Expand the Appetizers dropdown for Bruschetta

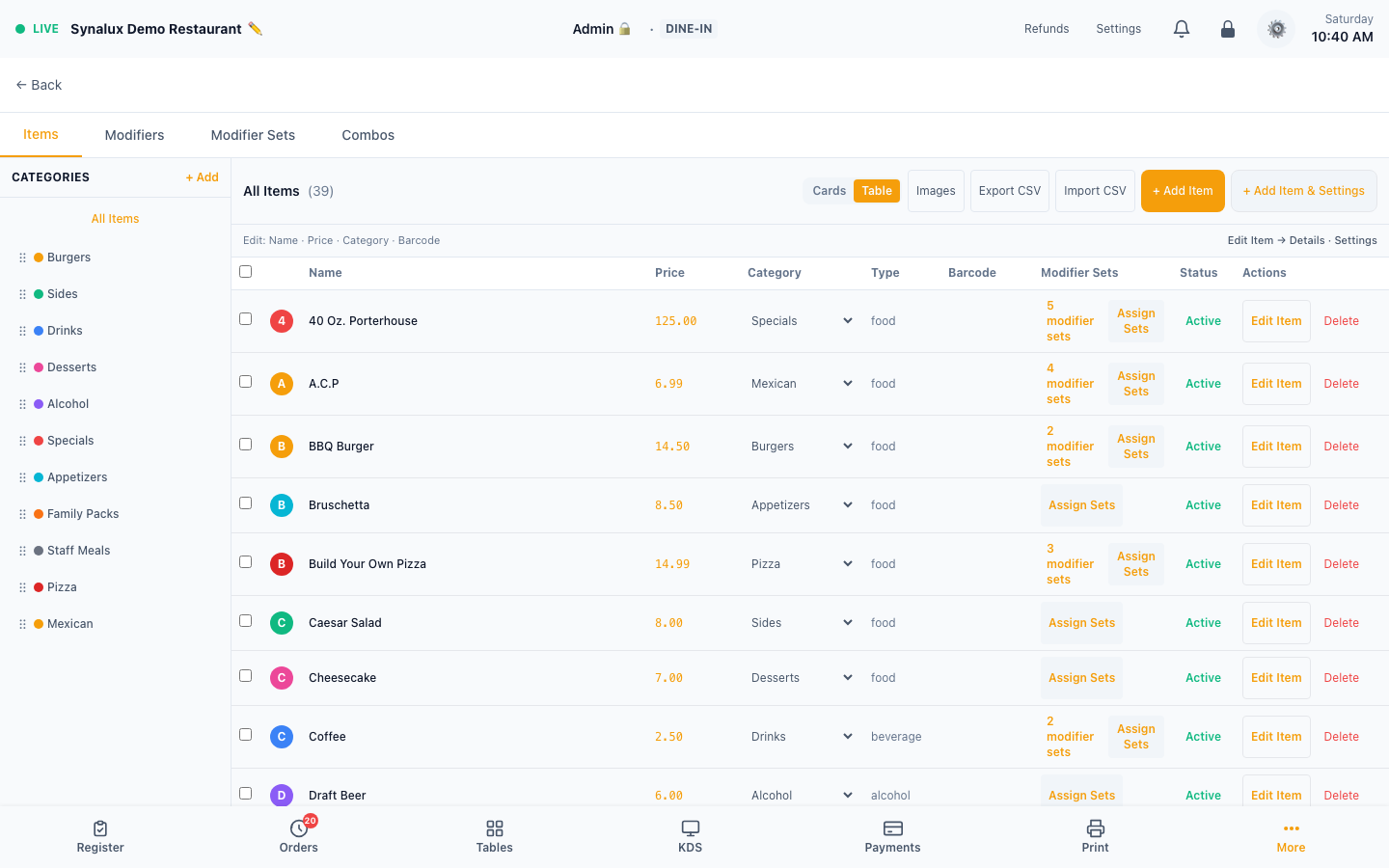(x=802, y=505)
